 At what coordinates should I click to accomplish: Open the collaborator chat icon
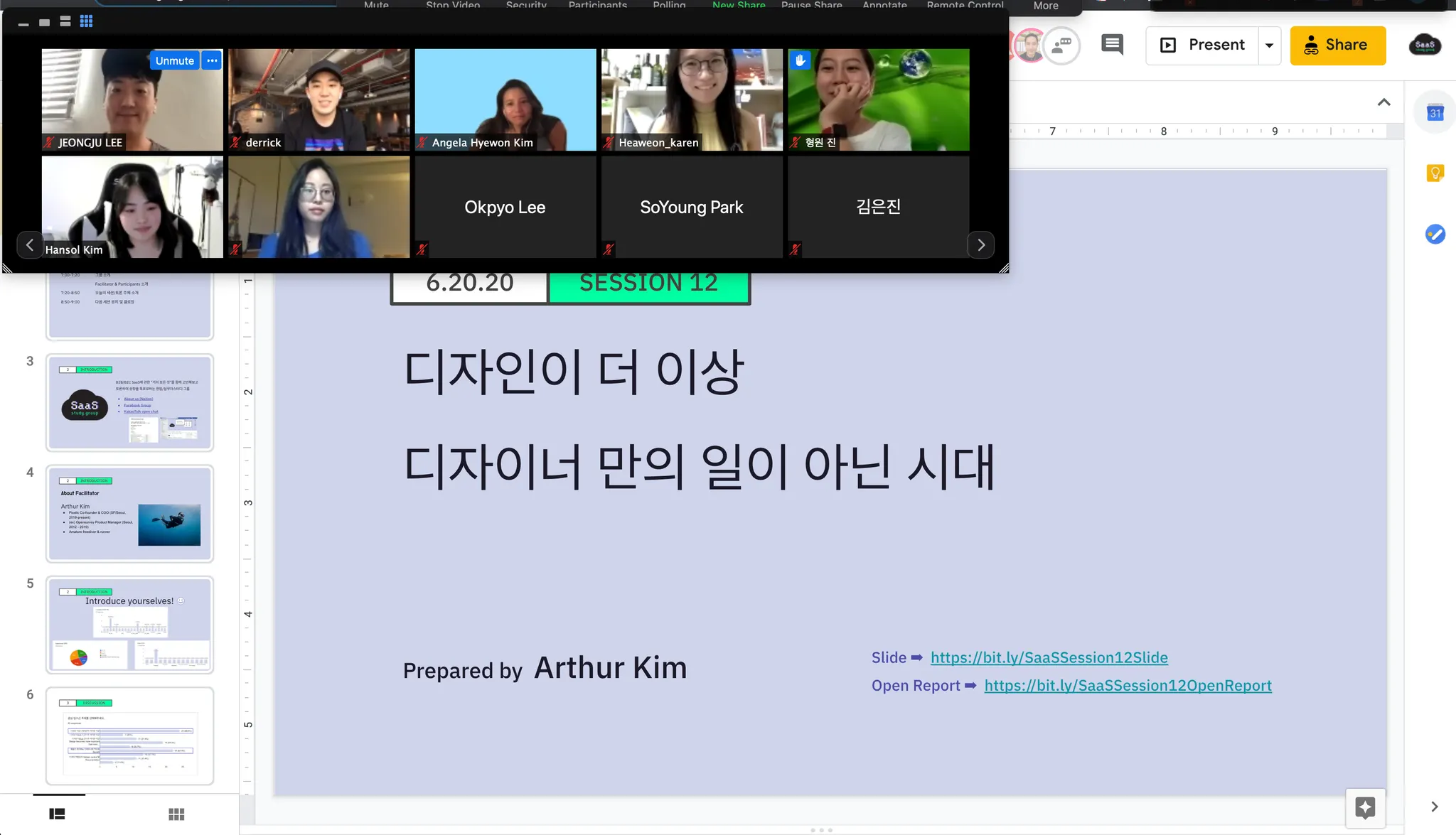pos(1061,45)
